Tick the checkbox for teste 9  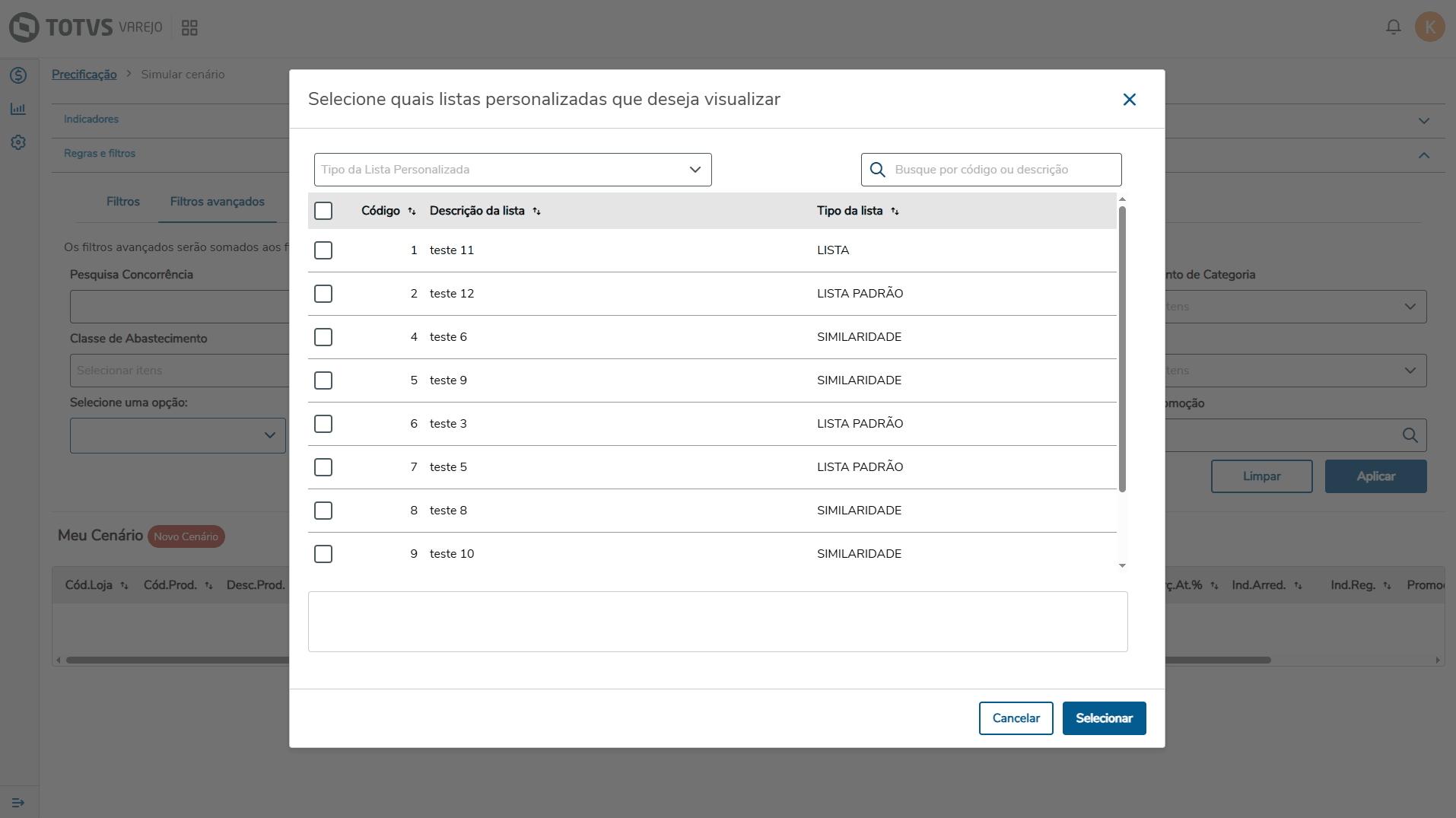coord(323,380)
